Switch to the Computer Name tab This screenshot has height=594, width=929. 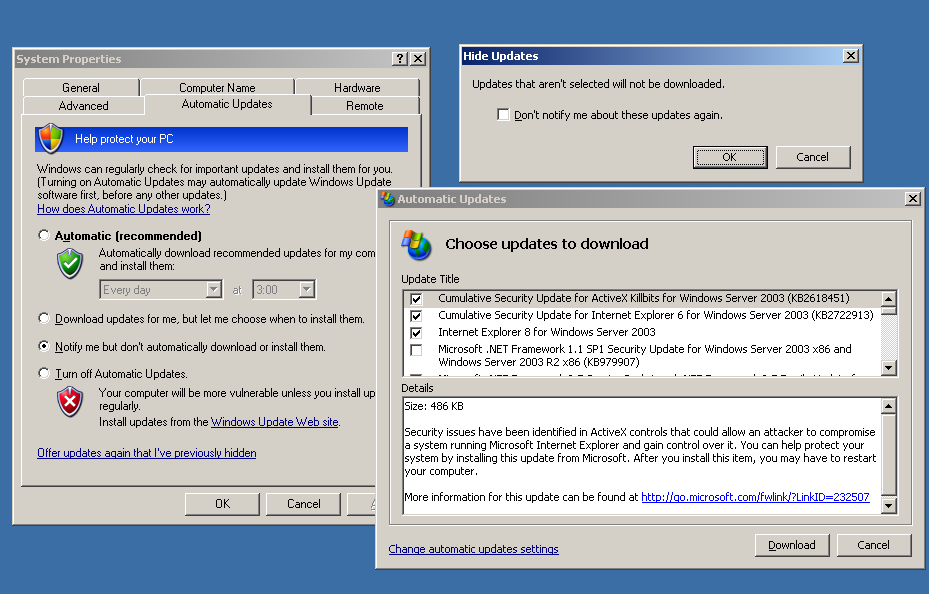[217, 88]
